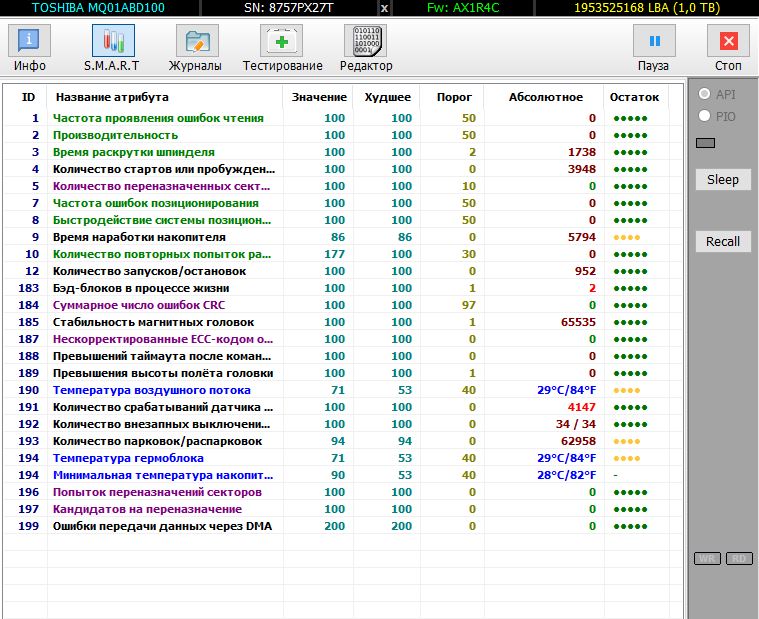
Task: Select row Количество срабатываний датчика
Action: 341,407
